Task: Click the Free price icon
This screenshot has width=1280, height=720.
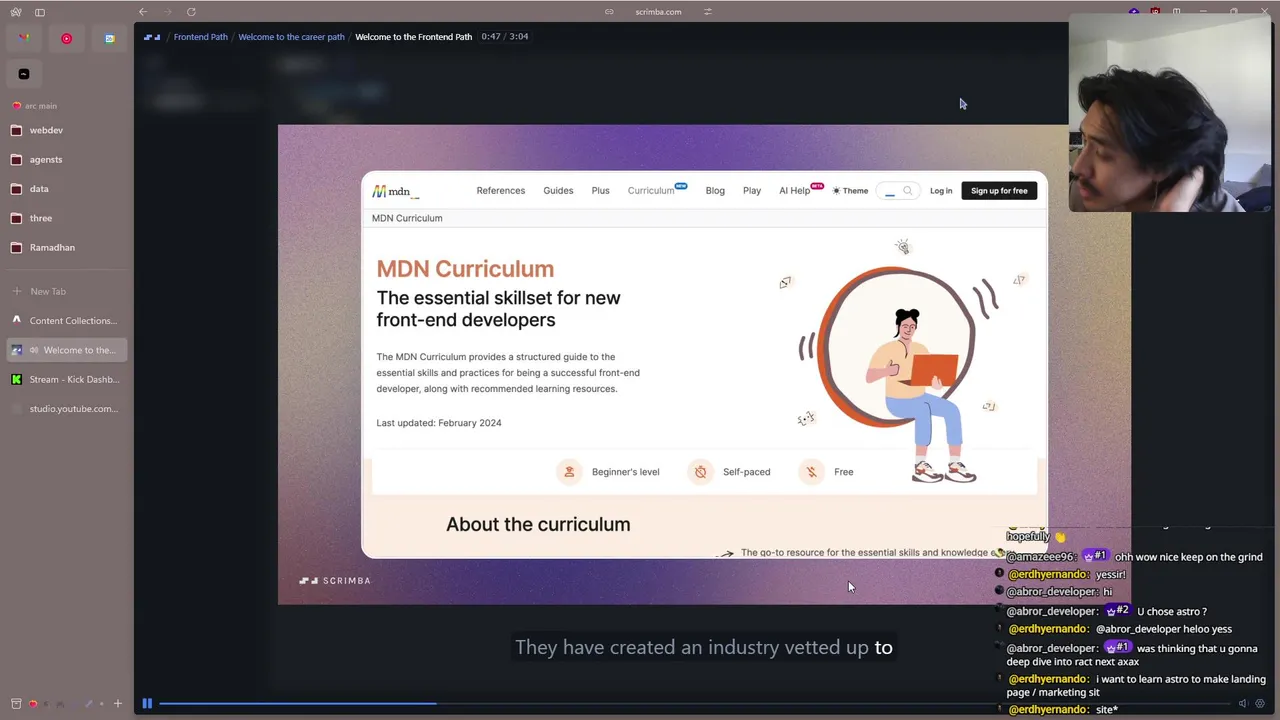Action: 812,472
